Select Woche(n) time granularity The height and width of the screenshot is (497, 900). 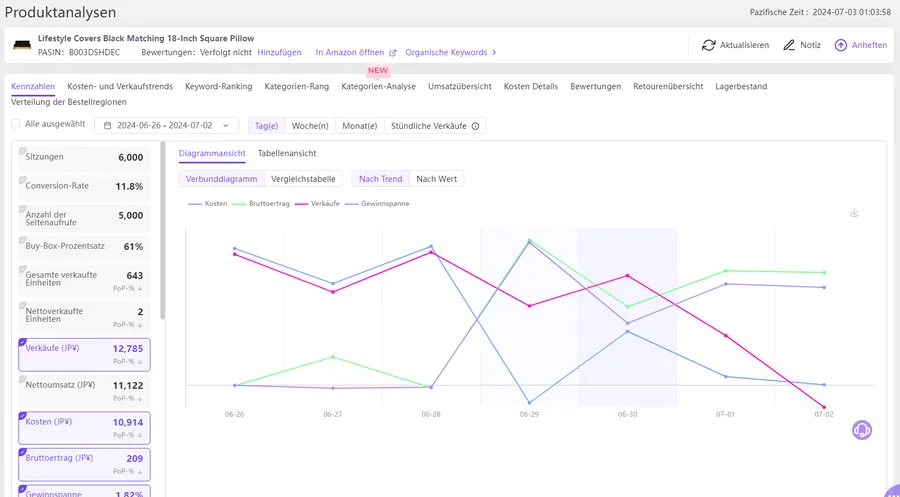tap(310, 126)
